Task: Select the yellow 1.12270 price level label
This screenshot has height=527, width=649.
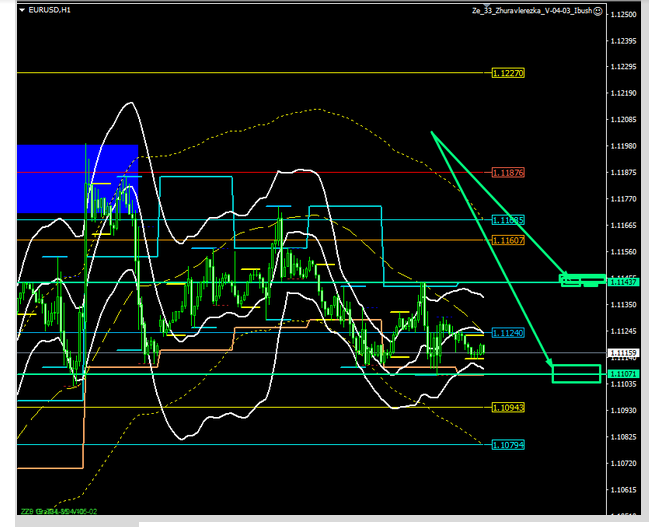Action: click(x=508, y=73)
